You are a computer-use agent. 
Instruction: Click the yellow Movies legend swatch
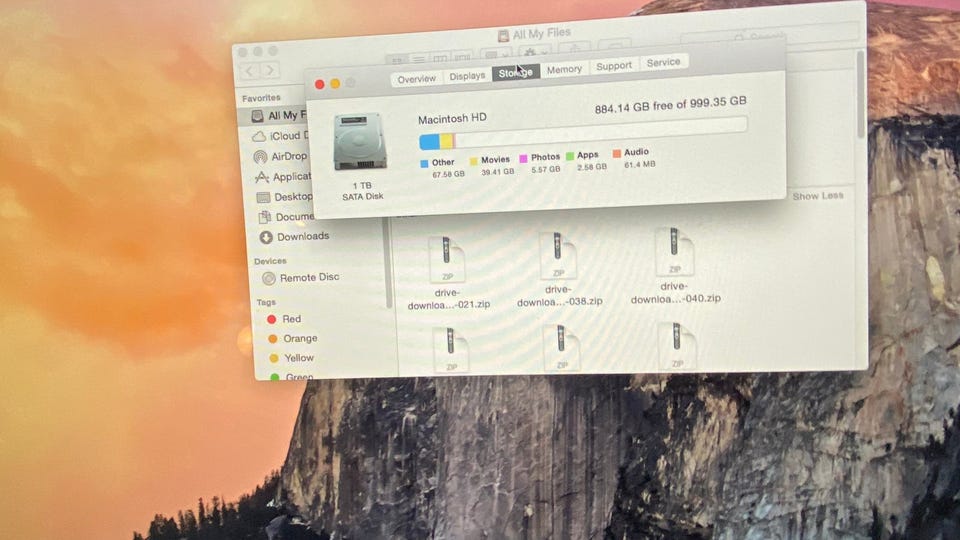point(473,161)
